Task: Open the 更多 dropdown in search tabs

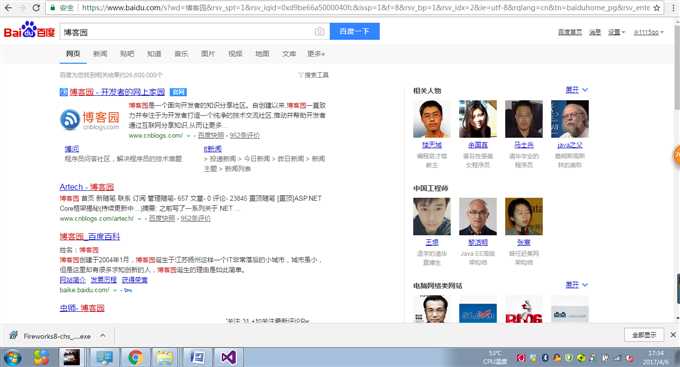Action: [x=316, y=54]
